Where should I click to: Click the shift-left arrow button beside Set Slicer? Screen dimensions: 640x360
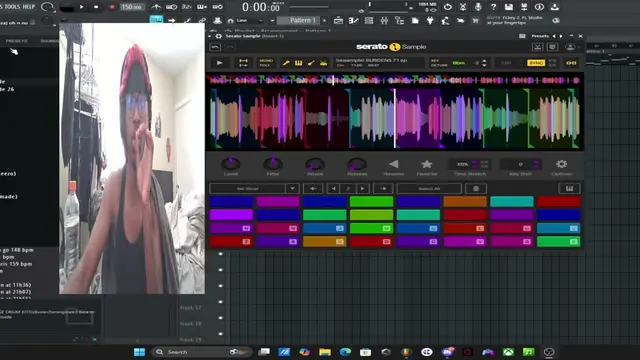tap(313, 189)
